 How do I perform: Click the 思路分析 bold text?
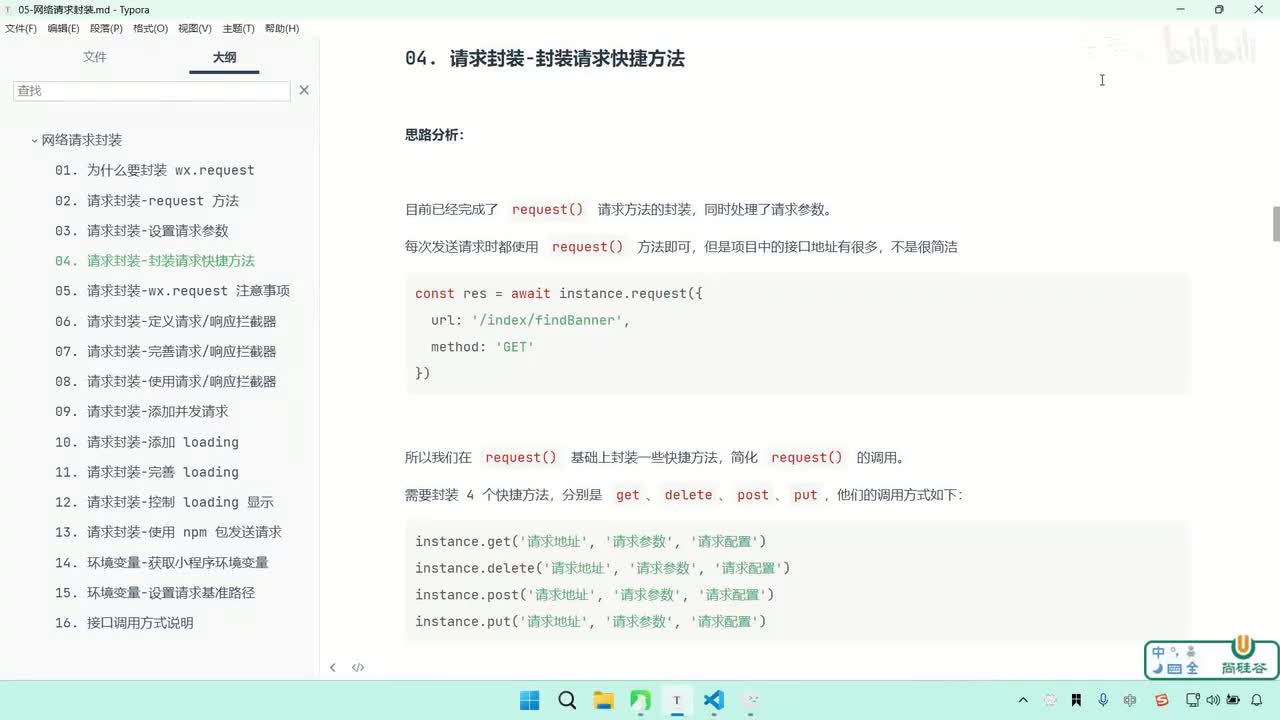click(x=435, y=135)
